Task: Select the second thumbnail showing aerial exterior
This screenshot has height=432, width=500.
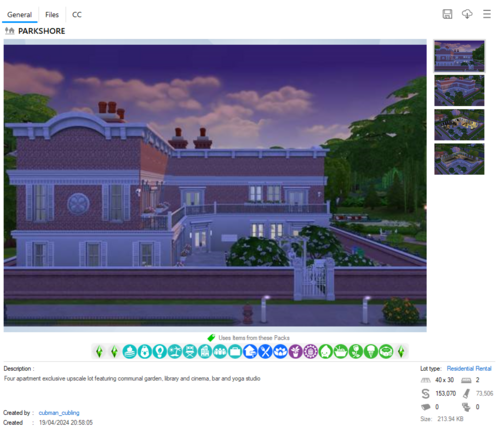Action: click(x=459, y=90)
